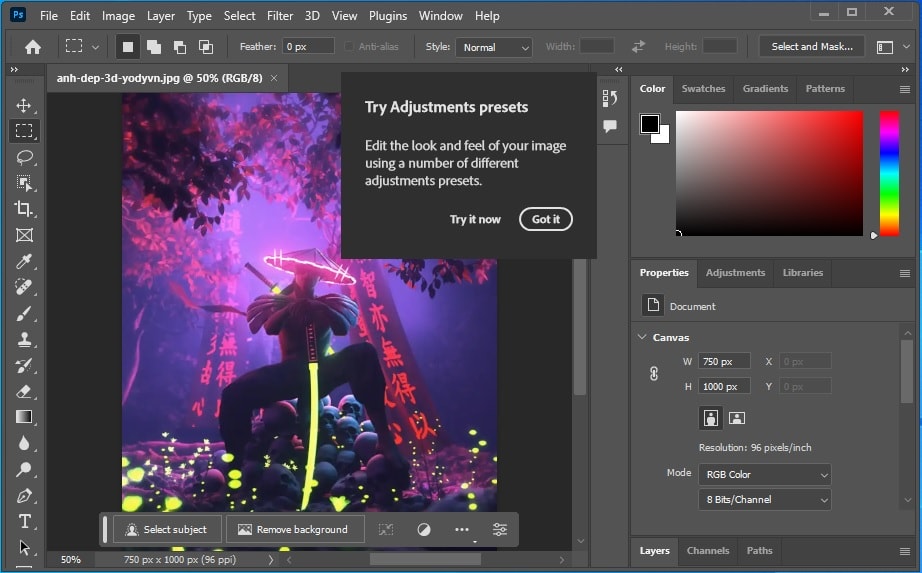Image resolution: width=922 pixels, height=573 pixels.
Task: Click Select and Mask button
Action: tap(812, 46)
